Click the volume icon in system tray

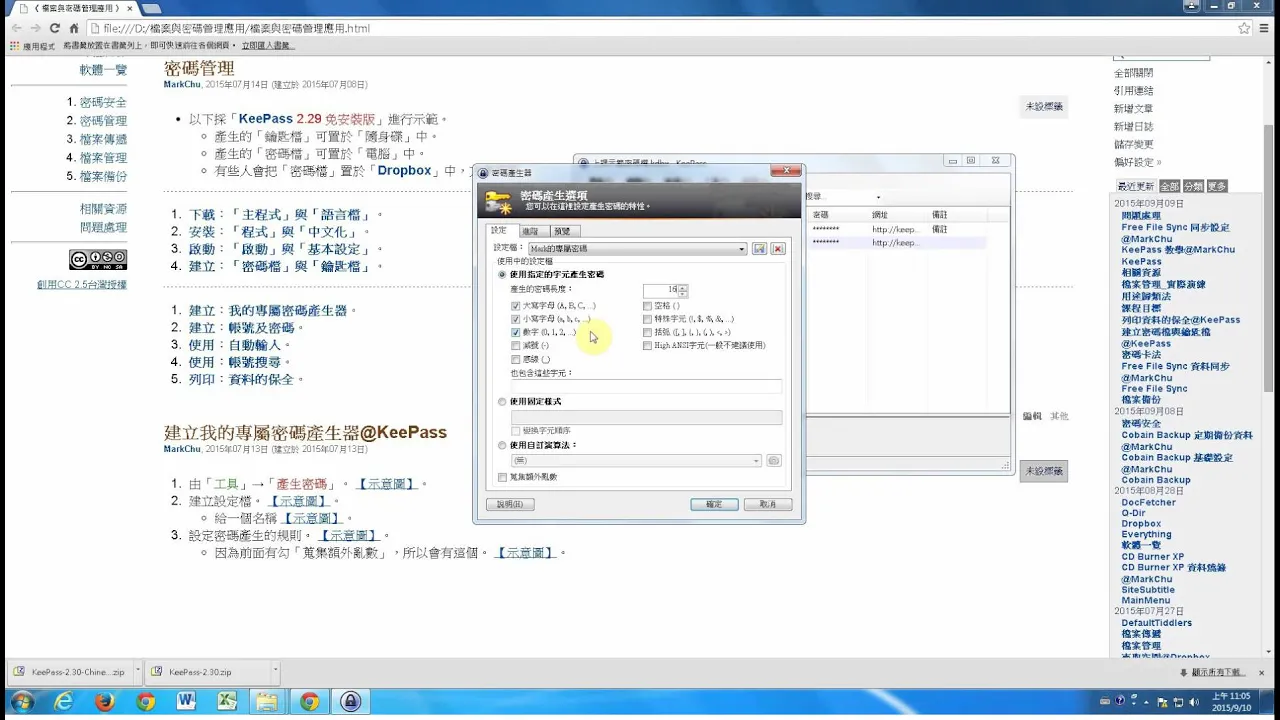[x=1195, y=701]
